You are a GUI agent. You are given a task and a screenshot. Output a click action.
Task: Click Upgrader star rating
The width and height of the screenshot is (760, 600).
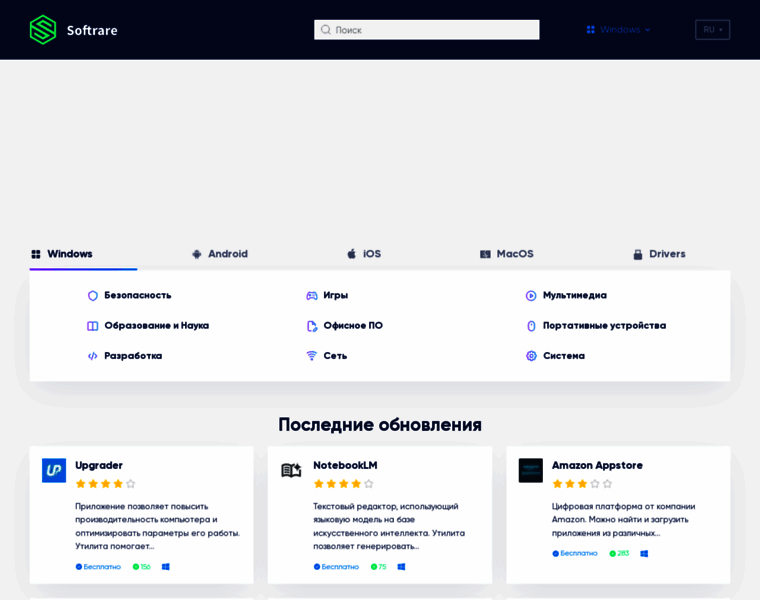coord(105,484)
